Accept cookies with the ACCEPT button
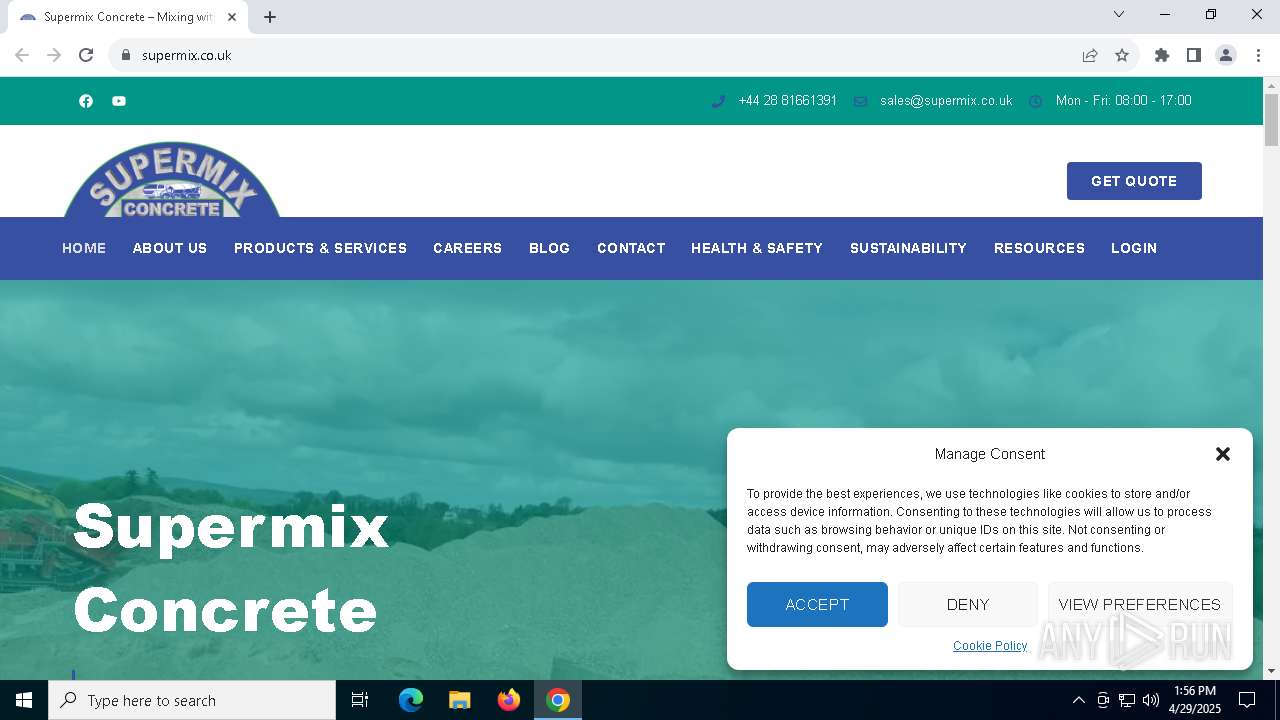Screen dimensions: 1280x720 (x=817, y=604)
